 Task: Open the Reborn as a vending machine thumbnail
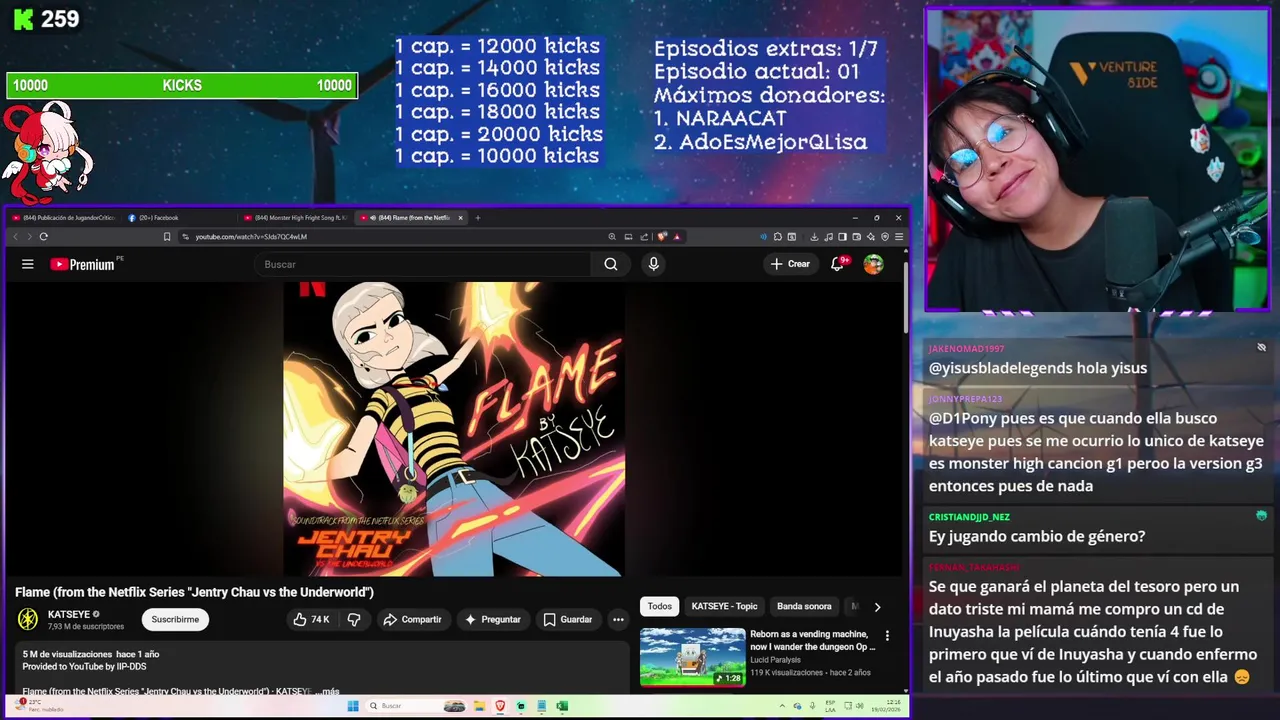coord(692,657)
